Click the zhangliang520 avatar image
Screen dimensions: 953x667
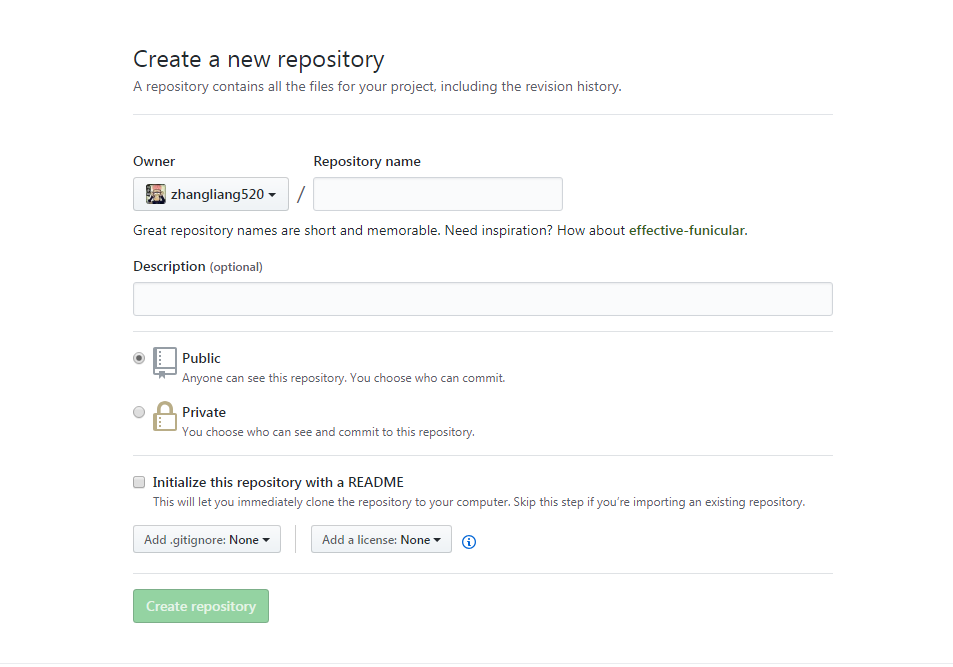click(x=156, y=194)
